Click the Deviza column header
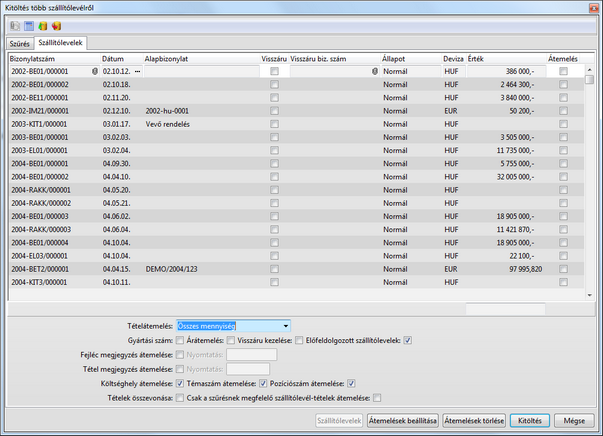 pos(454,59)
